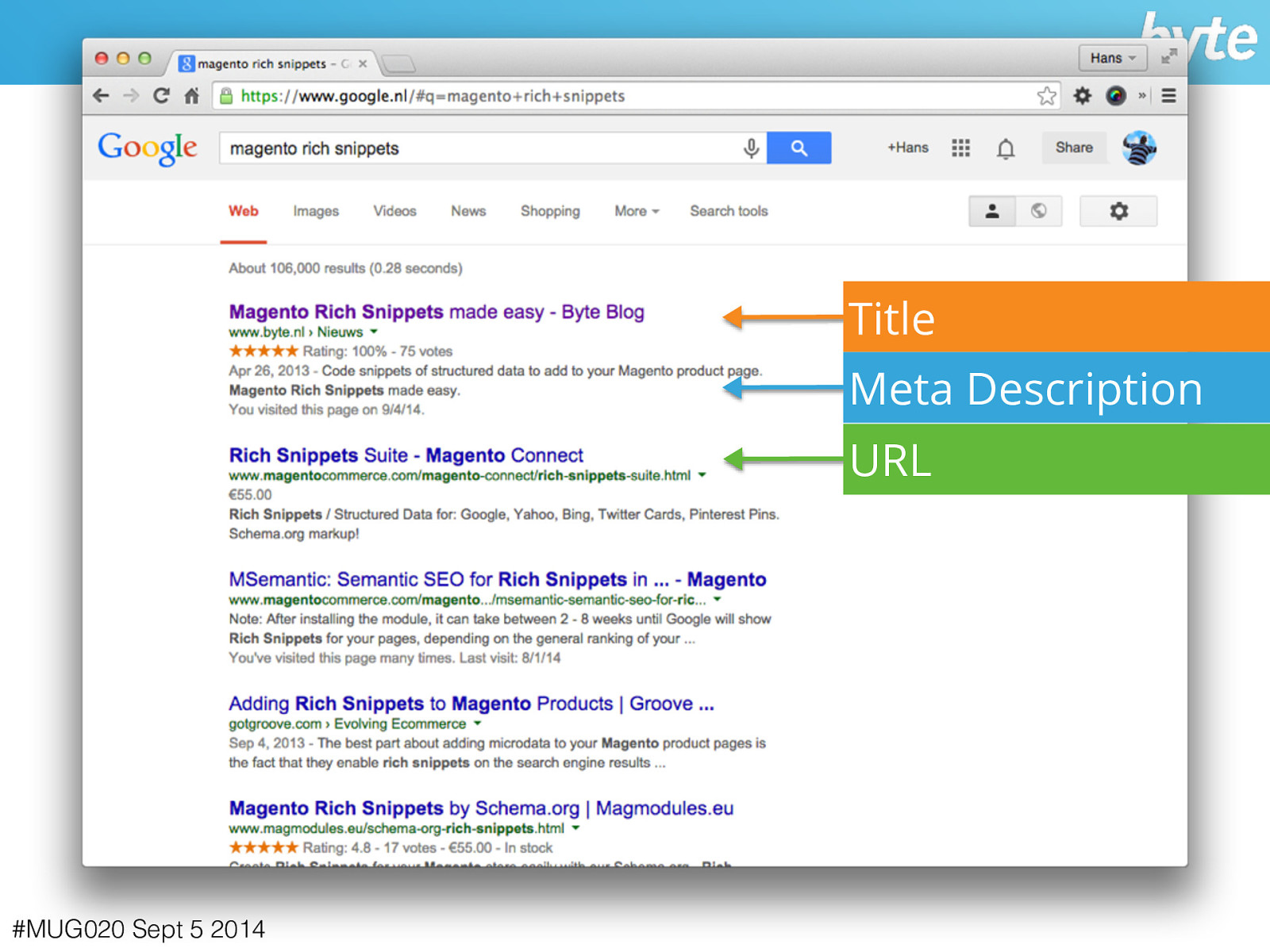Open a new browser tab
The image size is (1270, 952).
click(x=398, y=63)
